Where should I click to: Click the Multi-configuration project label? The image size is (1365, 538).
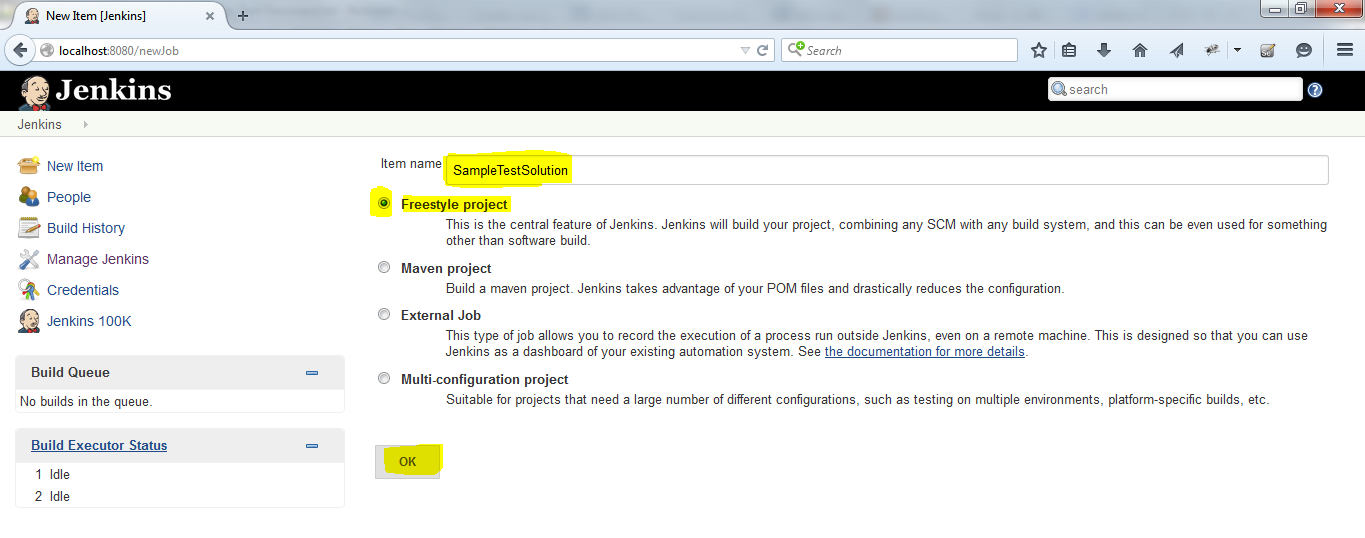pos(485,379)
